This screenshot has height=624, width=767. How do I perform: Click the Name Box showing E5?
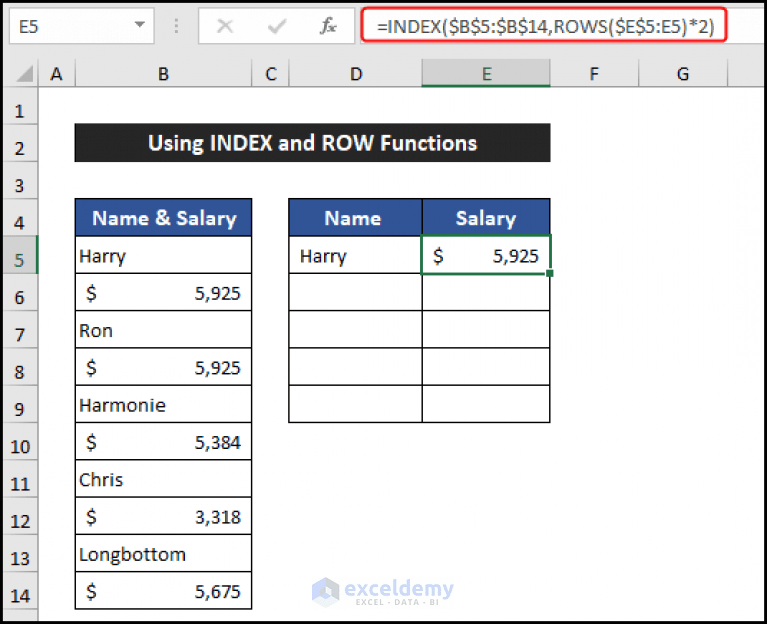(81, 26)
